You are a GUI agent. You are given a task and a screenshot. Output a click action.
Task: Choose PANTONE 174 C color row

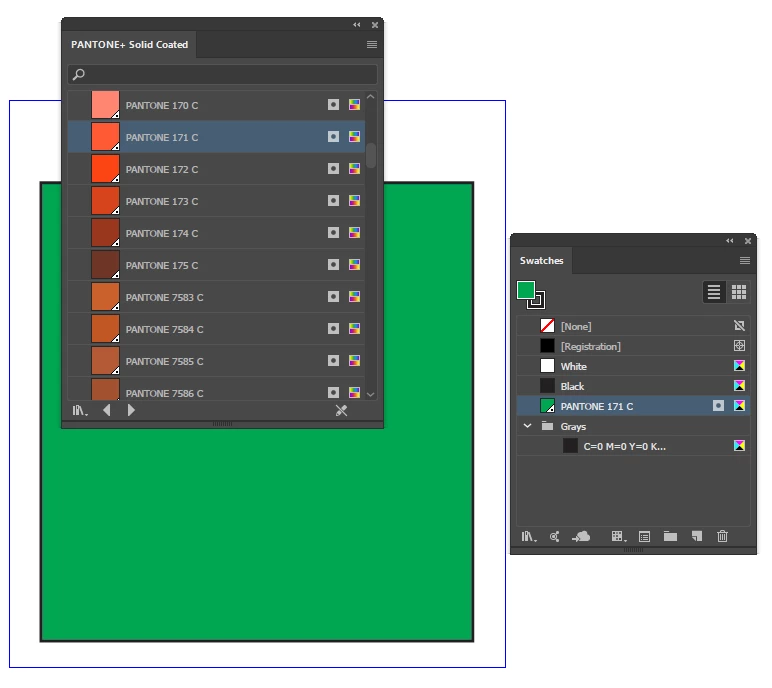click(x=216, y=233)
